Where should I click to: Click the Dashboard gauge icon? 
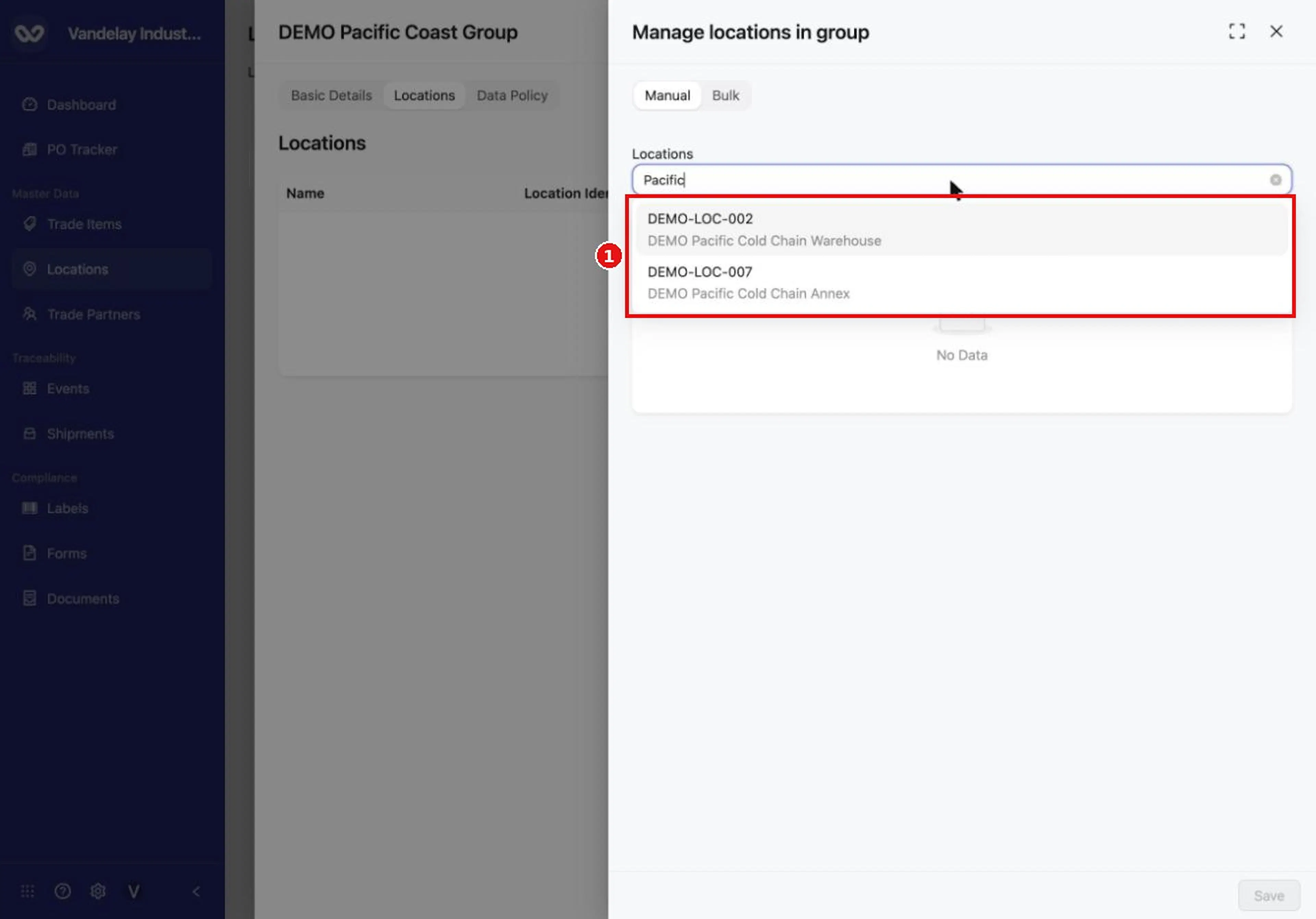coord(30,104)
